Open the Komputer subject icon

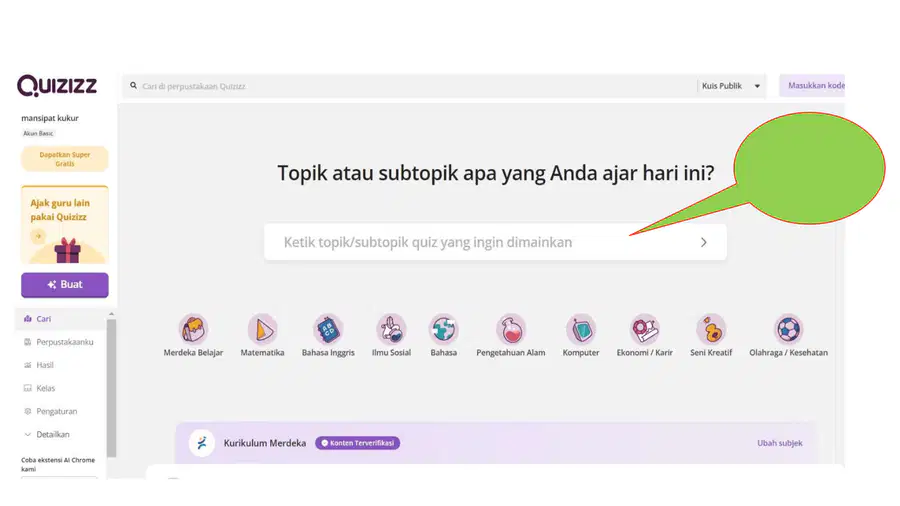[x=581, y=329]
